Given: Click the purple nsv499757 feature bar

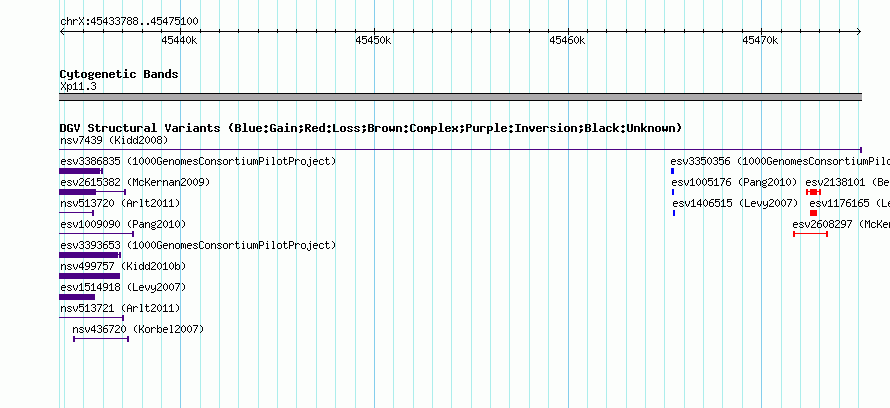Looking at the screenshot, I should click(90, 276).
